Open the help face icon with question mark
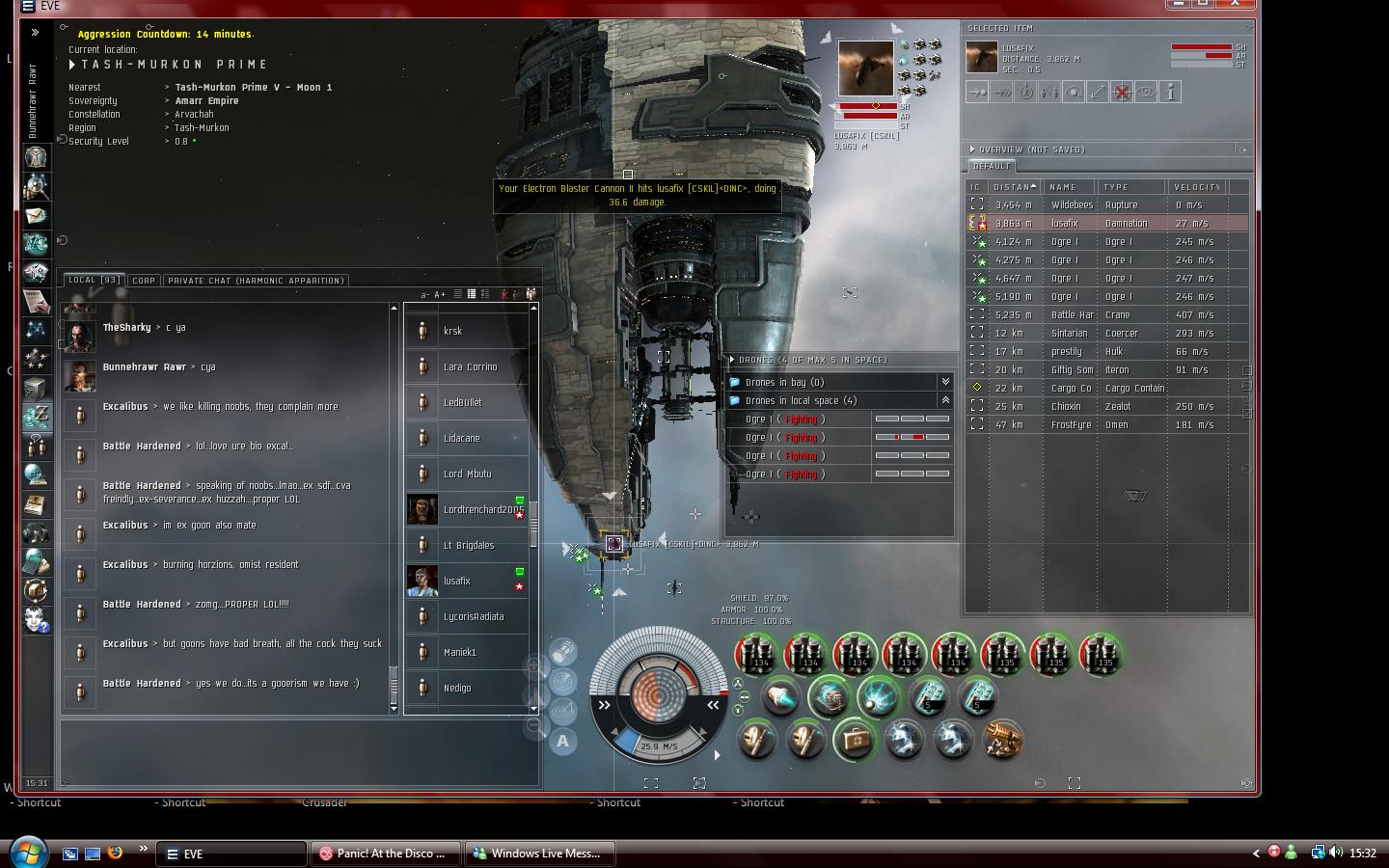 pyautogui.click(x=36, y=618)
